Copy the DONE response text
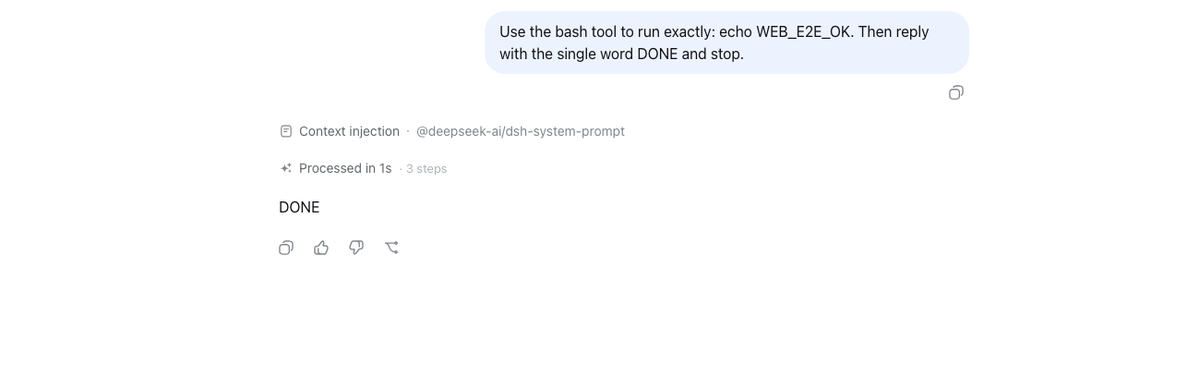This screenshot has width=1200, height=388. coord(286,247)
